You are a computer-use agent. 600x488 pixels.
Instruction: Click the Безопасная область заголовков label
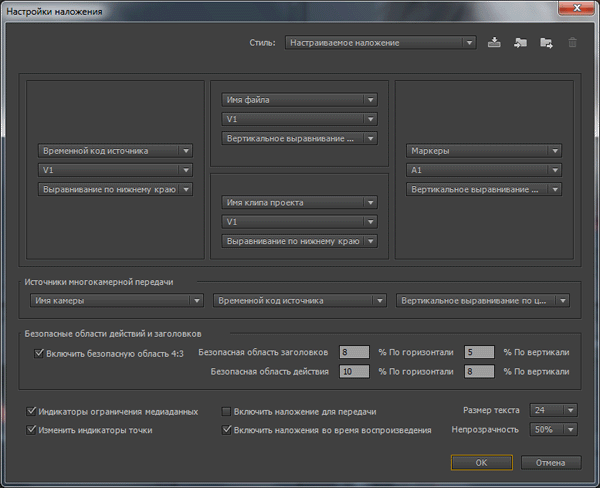(263, 352)
